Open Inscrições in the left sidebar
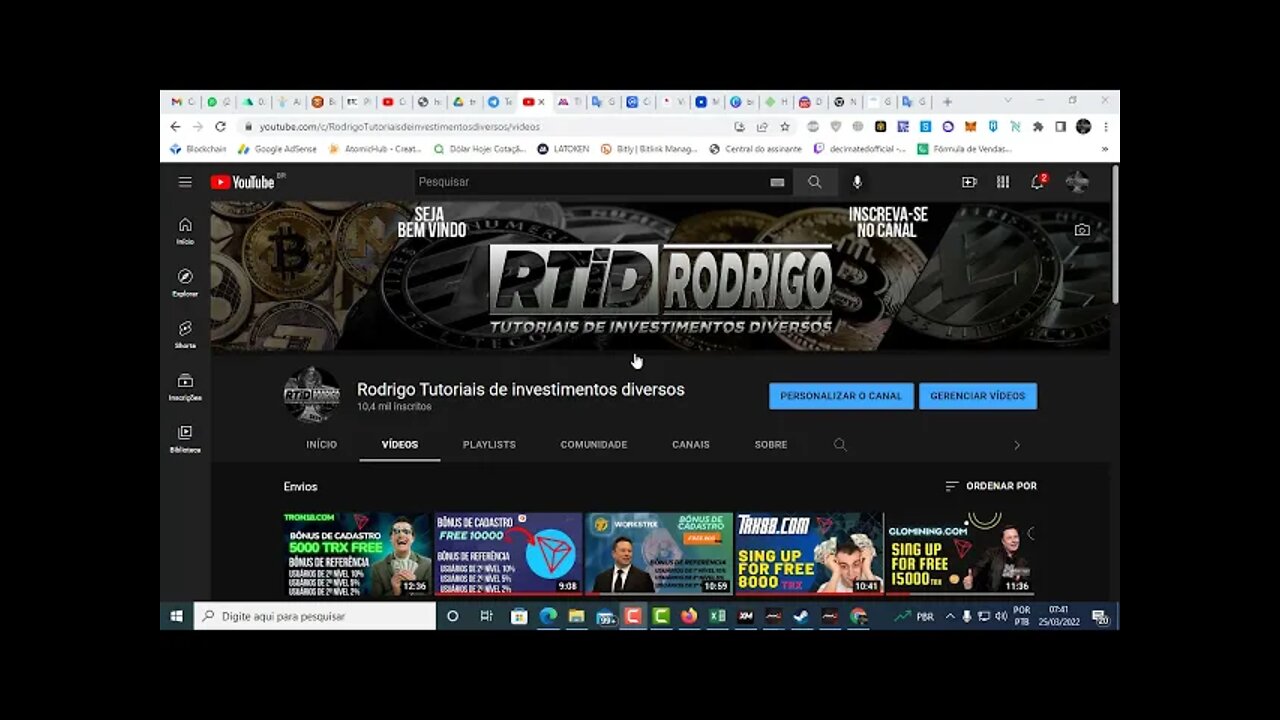The width and height of the screenshot is (1280, 720). tap(185, 387)
